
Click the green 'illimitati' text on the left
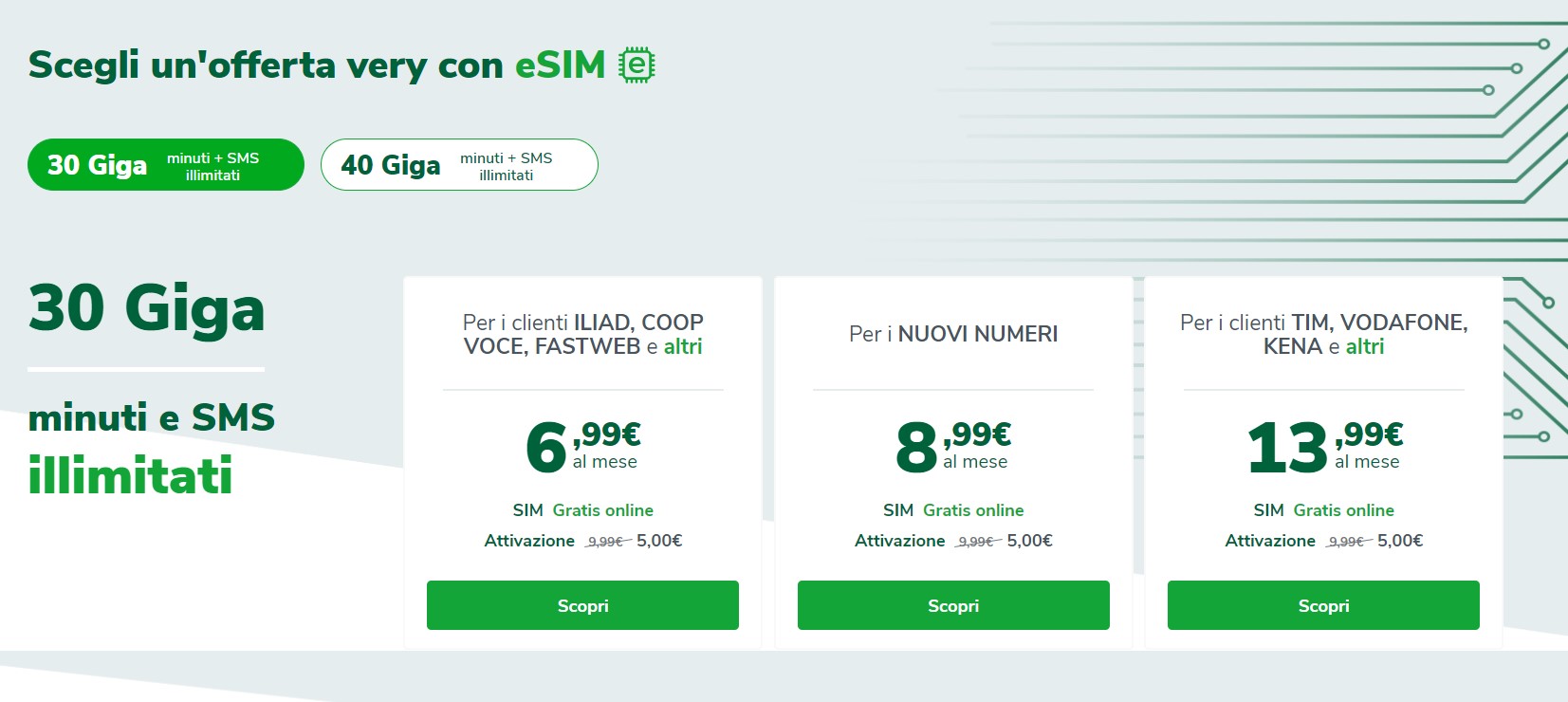pyautogui.click(x=131, y=475)
